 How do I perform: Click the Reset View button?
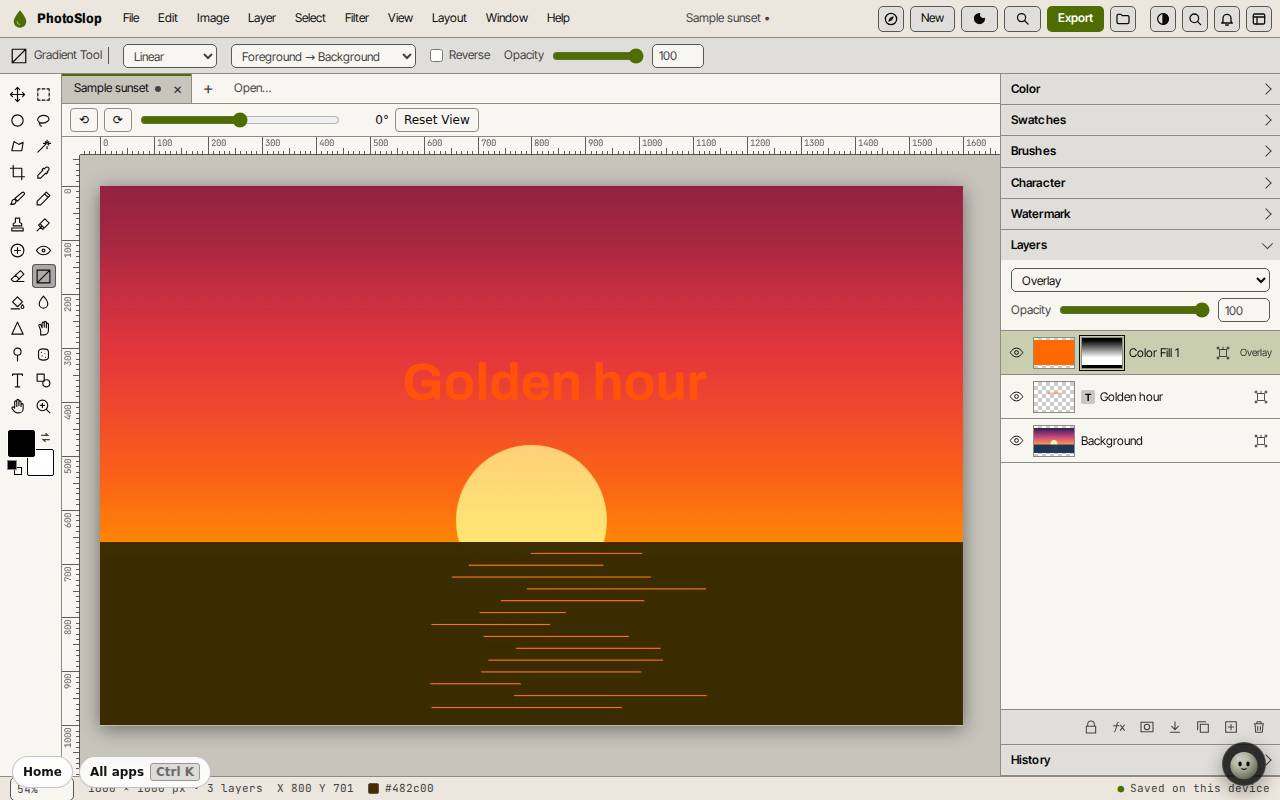[x=436, y=119]
